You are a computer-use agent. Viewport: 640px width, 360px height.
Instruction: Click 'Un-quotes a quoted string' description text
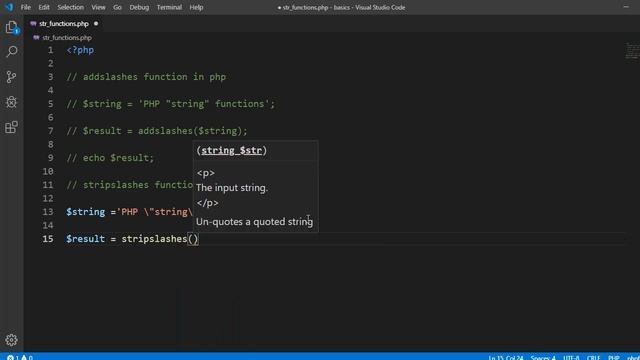click(x=254, y=222)
